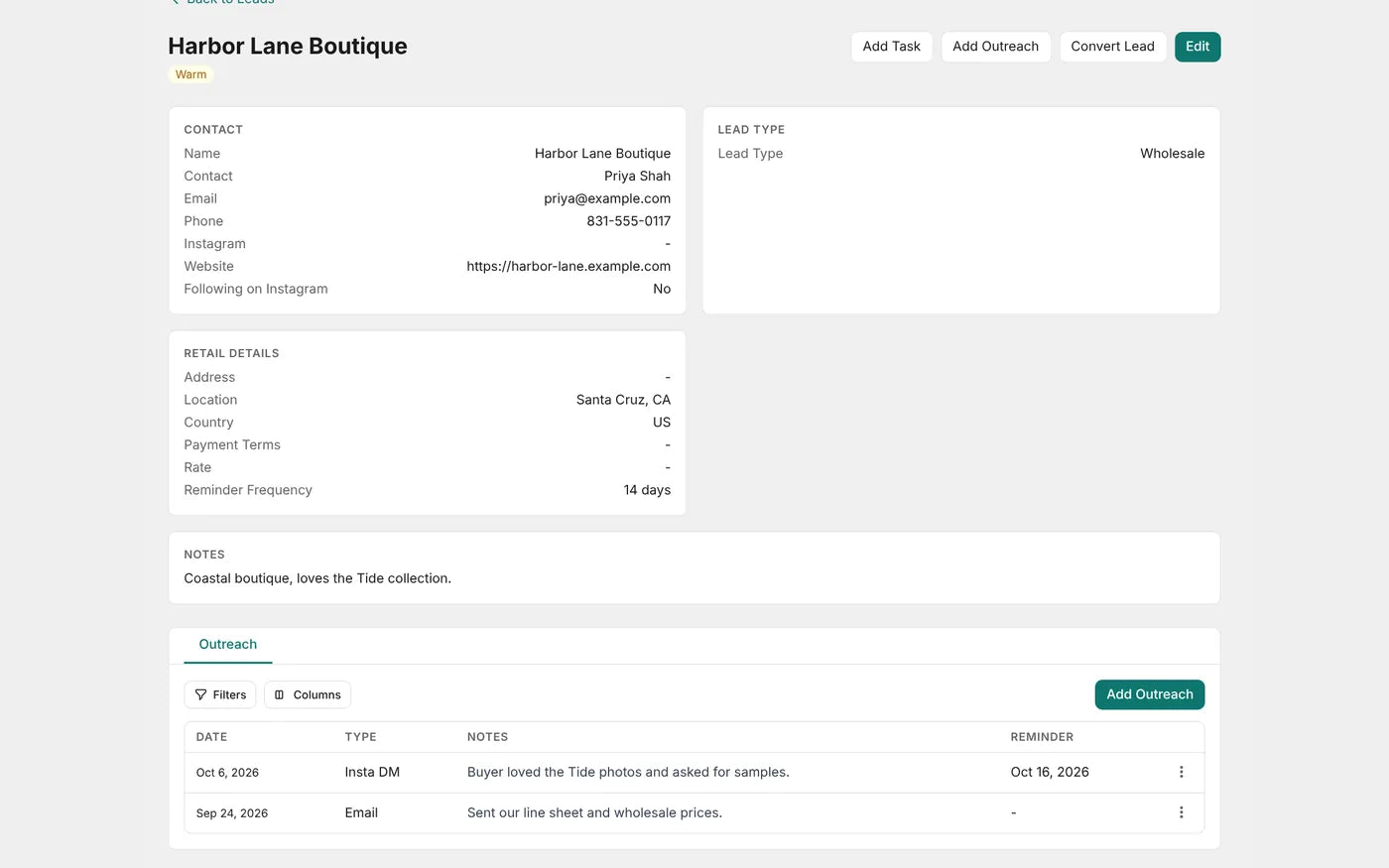Click the country value US

pyautogui.click(x=662, y=423)
